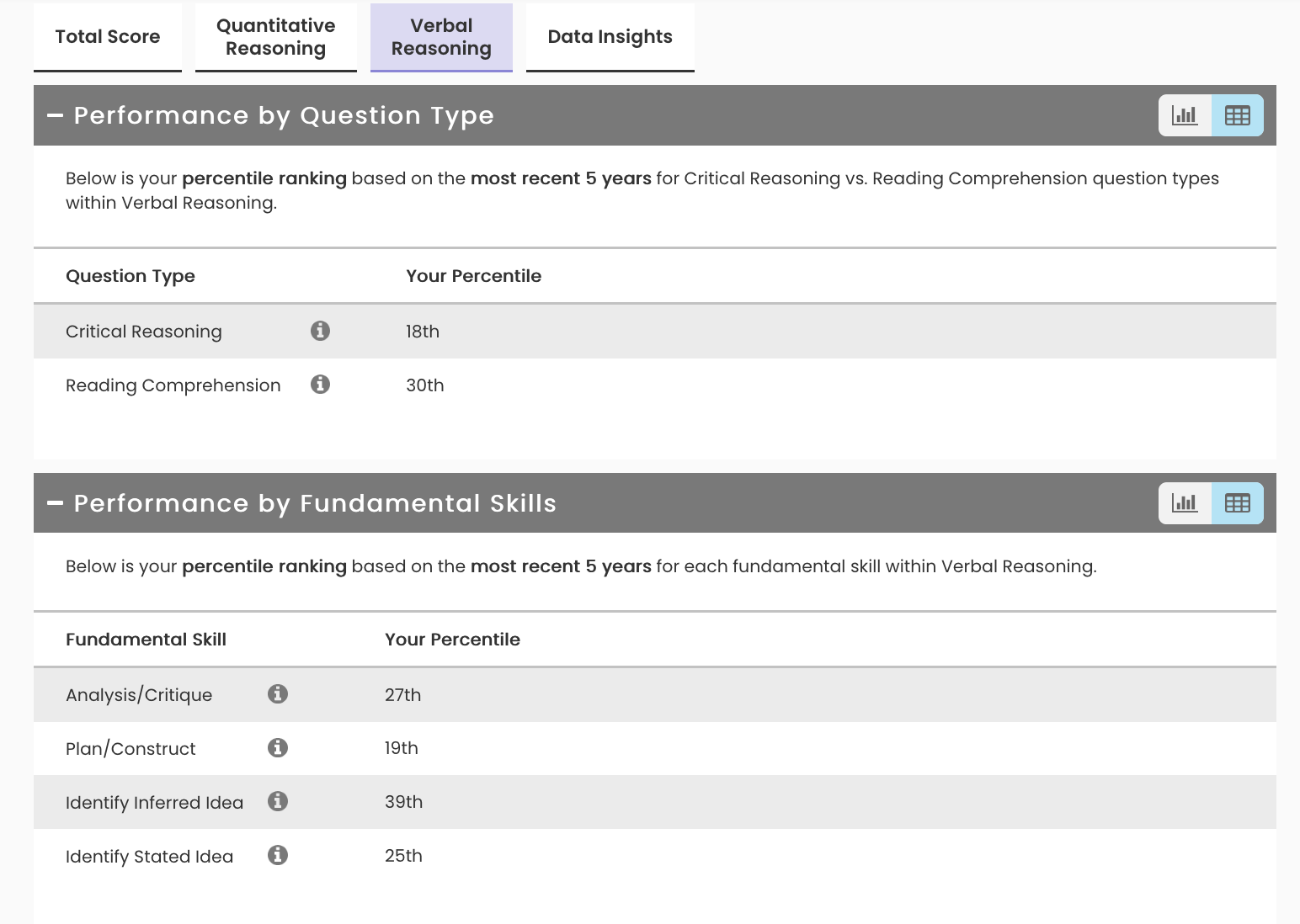Show info for Plan/Construct skill
The image size is (1300, 924).
point(278,748)
